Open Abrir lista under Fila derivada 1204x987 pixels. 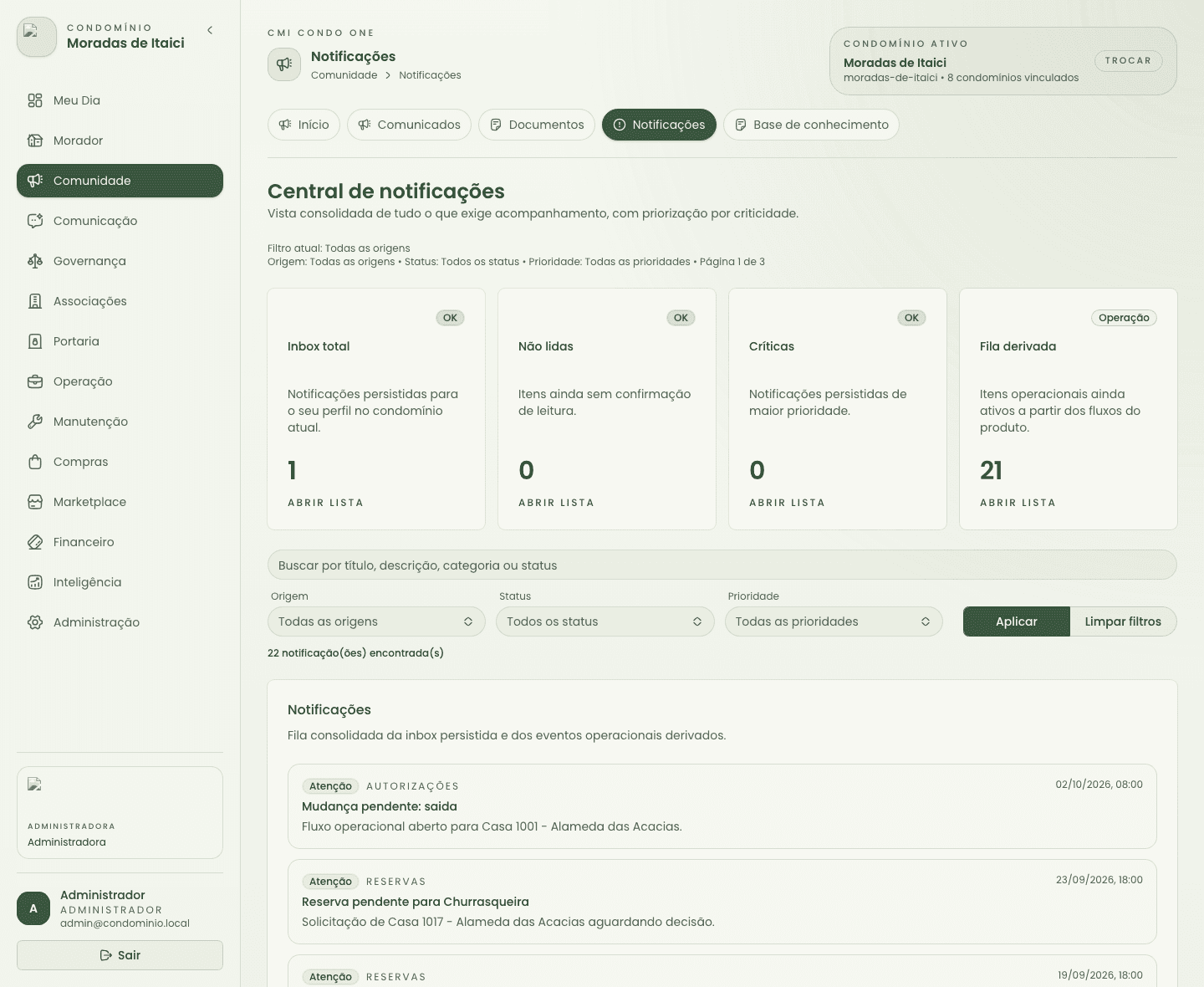1018,503
